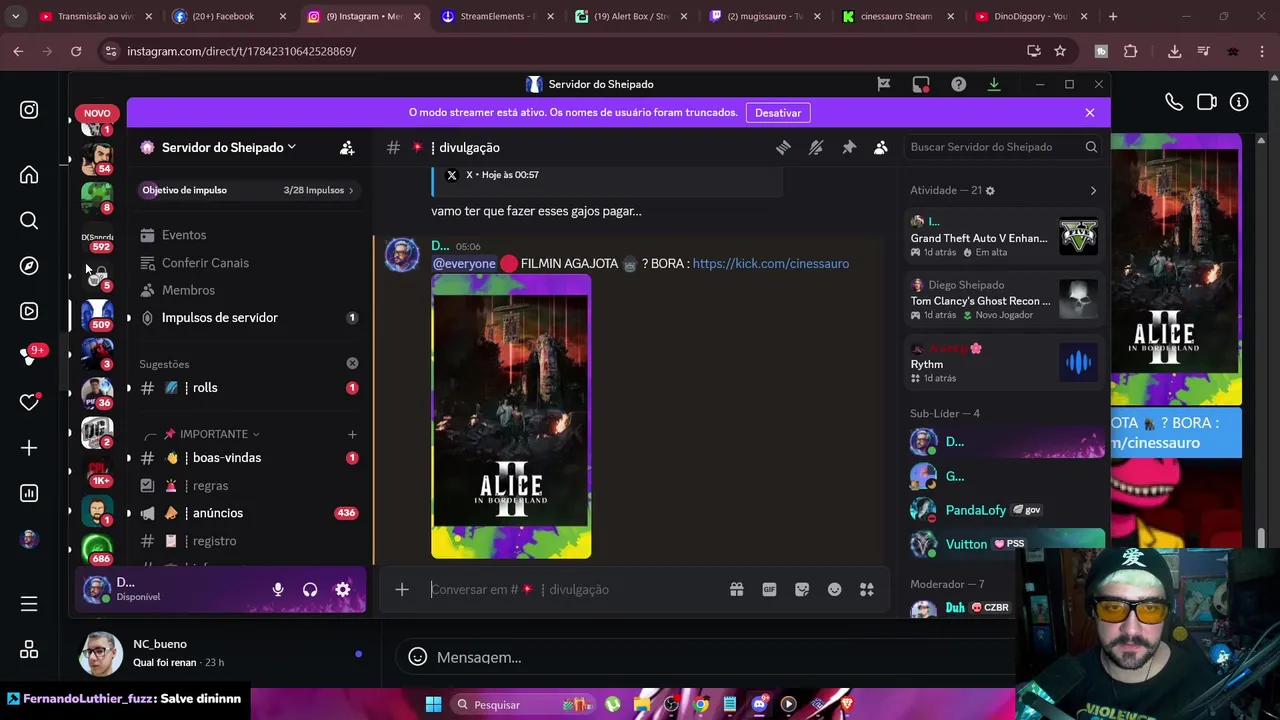1280x720 pixels.
Task: Open Discord help question mark icon
Action: [959, 84]
